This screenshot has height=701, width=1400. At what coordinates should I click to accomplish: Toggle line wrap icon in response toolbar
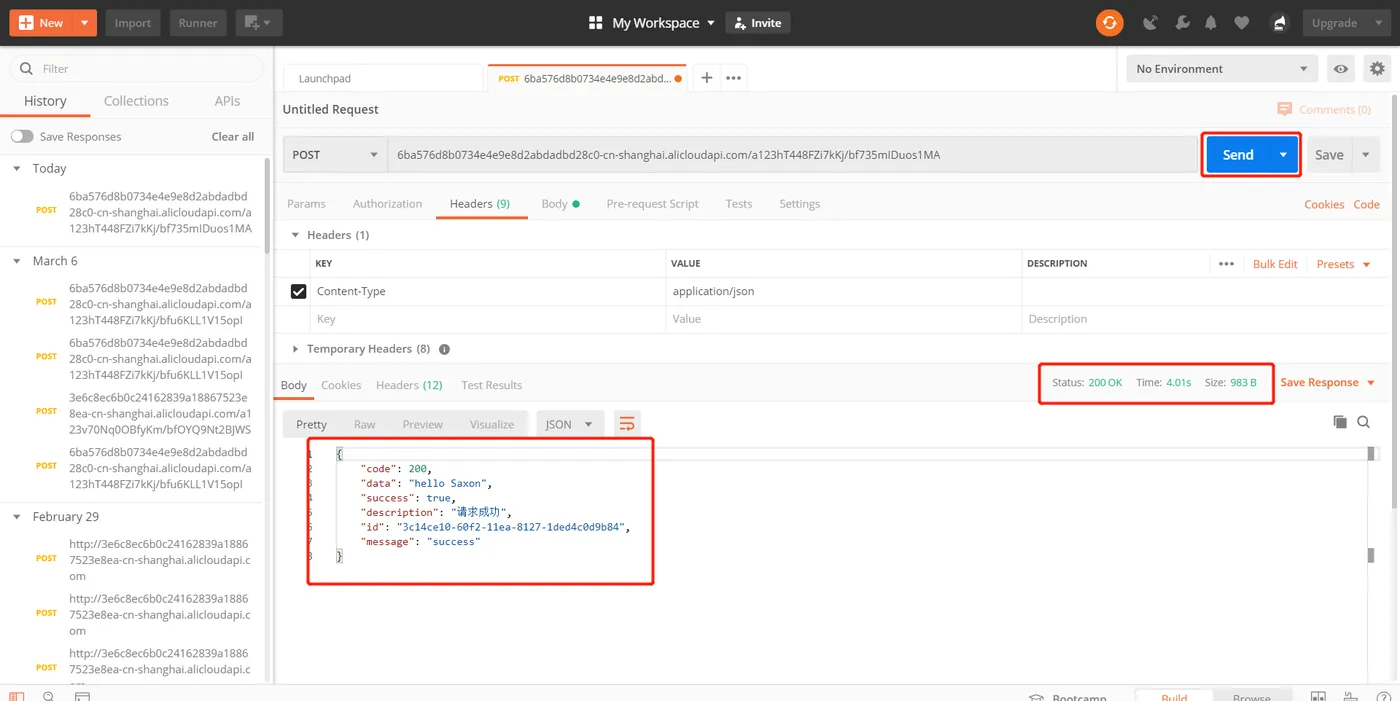click(627, 424)
